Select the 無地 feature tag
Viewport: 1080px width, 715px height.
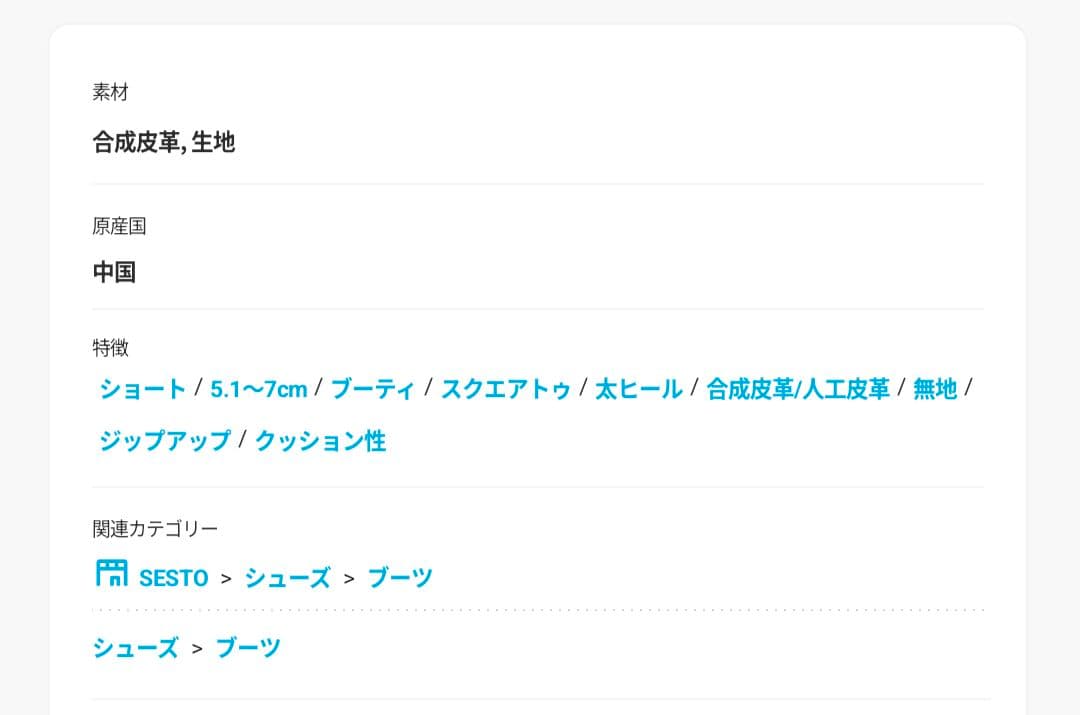click(935, 389)
